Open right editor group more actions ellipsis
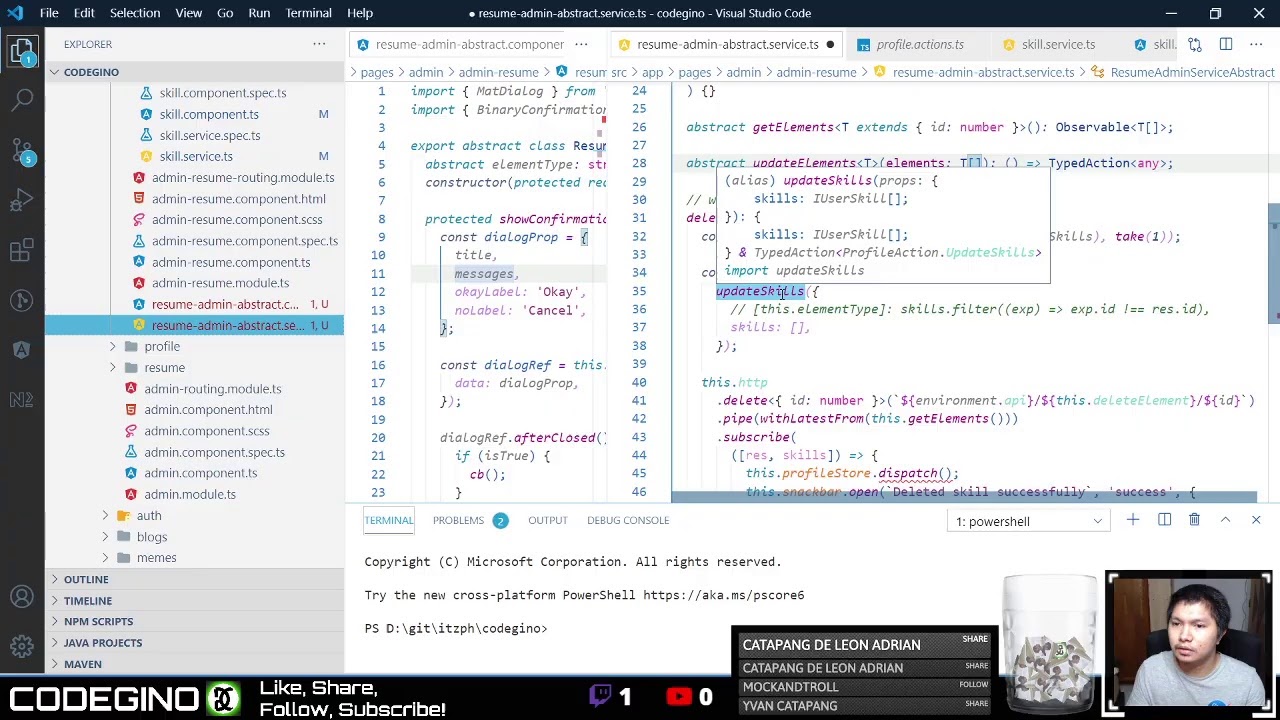1280x720 pixels. [x=1256, y=44]
